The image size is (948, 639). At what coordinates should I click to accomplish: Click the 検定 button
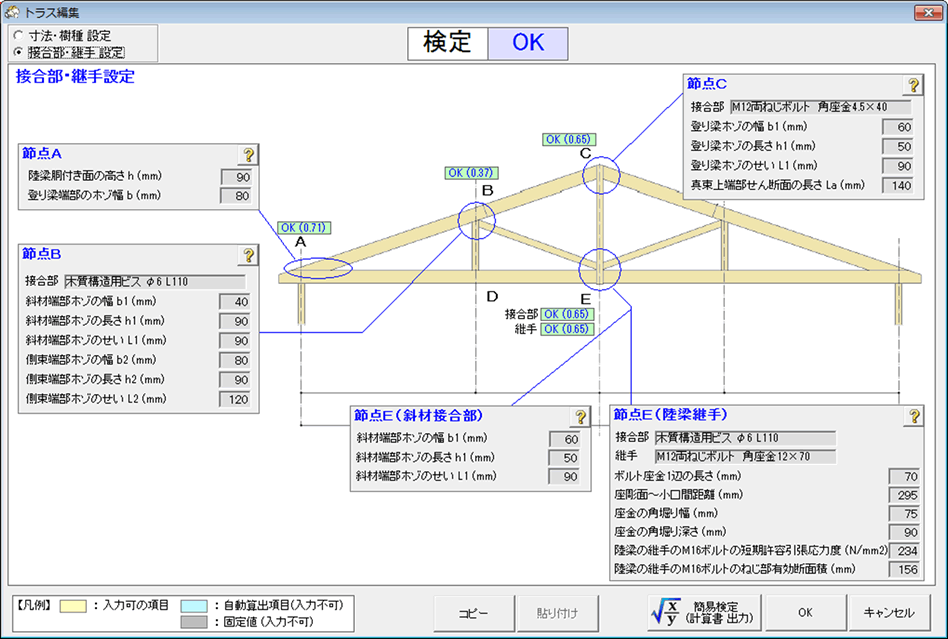click(x=447, y=43)
